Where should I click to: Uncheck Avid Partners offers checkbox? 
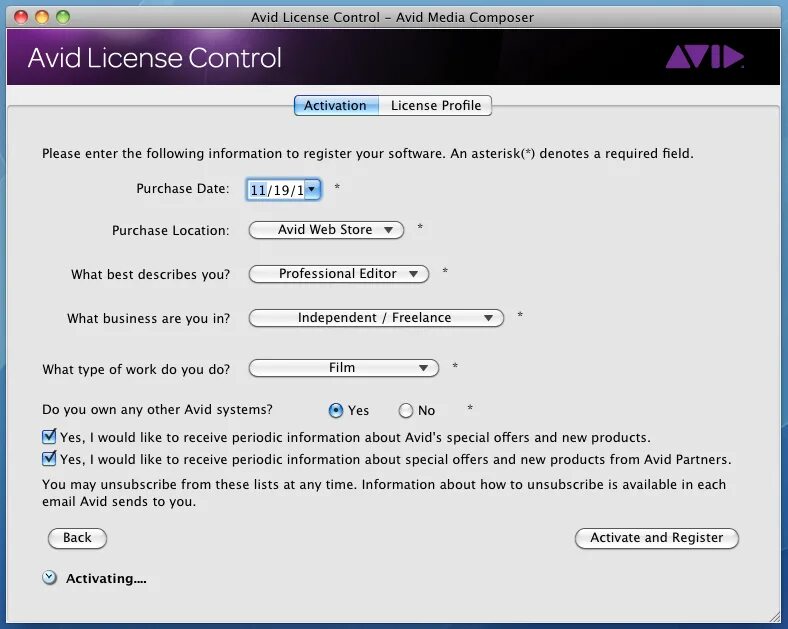pyautogui.click(x=49, y=458)
